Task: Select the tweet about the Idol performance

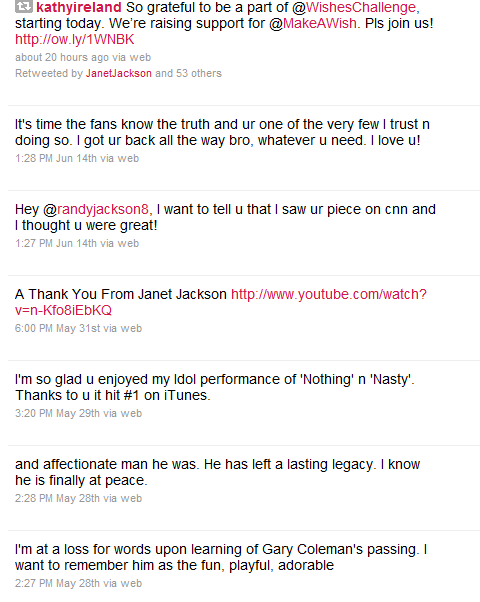Action: [215, 387]
